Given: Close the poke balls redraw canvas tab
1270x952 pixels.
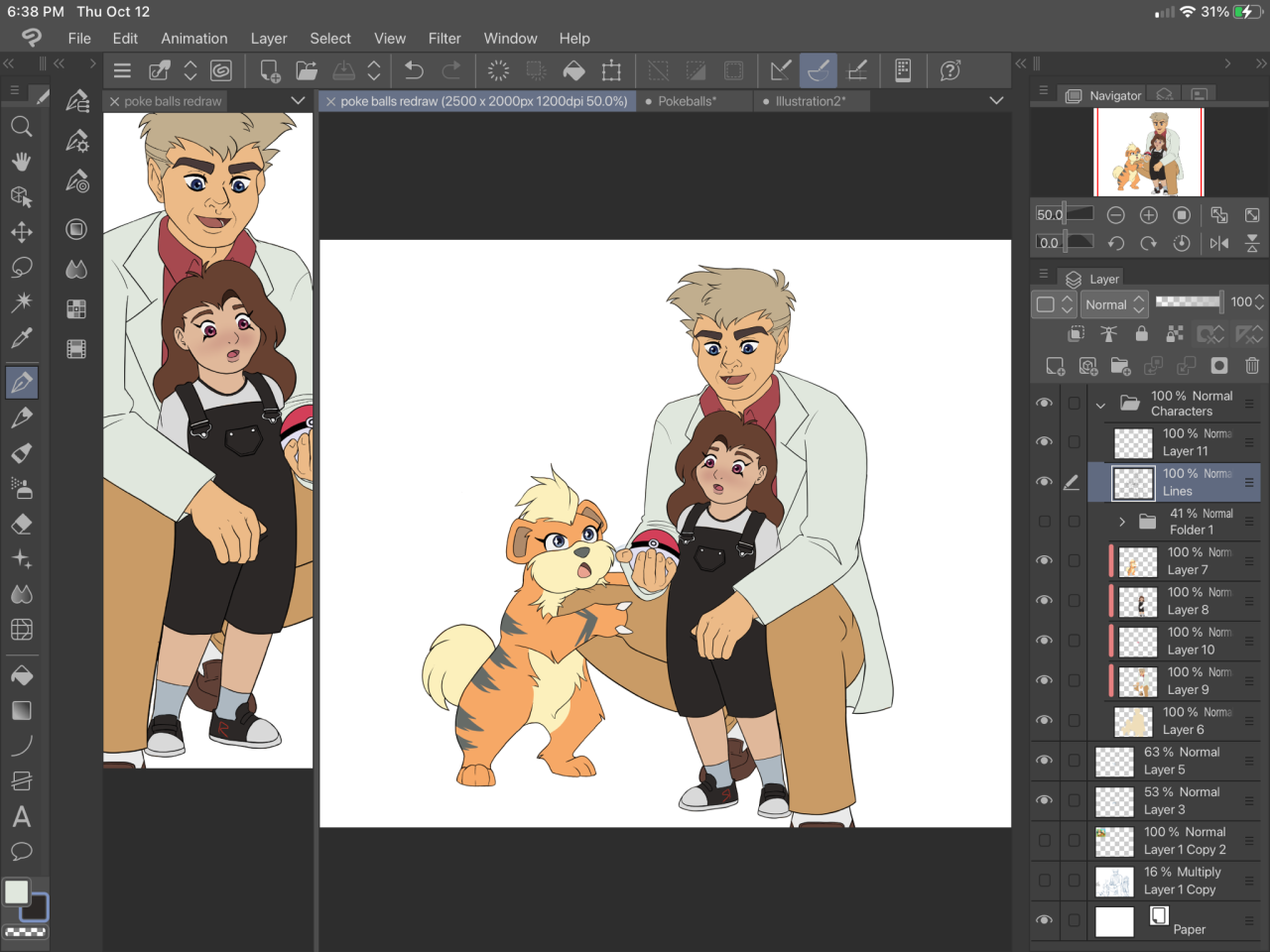Looking at the screenshot, I should tap(330, 101).
